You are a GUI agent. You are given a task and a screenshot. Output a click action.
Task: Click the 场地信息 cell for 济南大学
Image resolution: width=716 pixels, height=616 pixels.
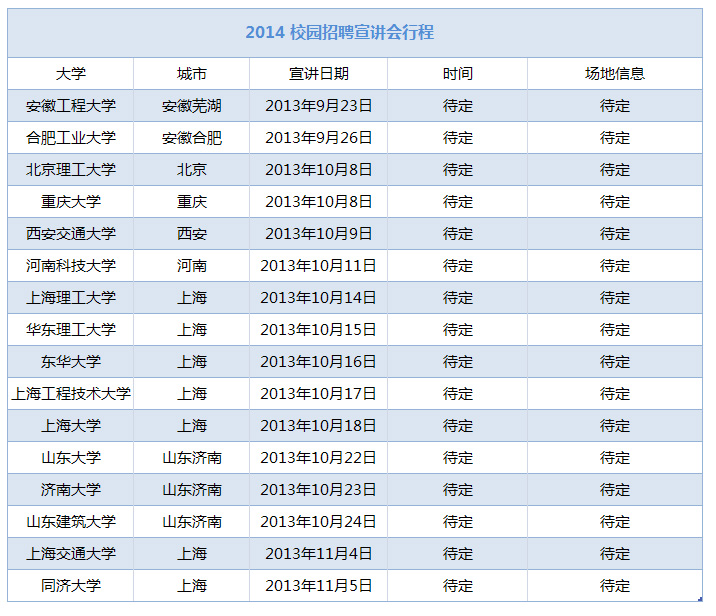pyautogui.click(x=615, y=490)
